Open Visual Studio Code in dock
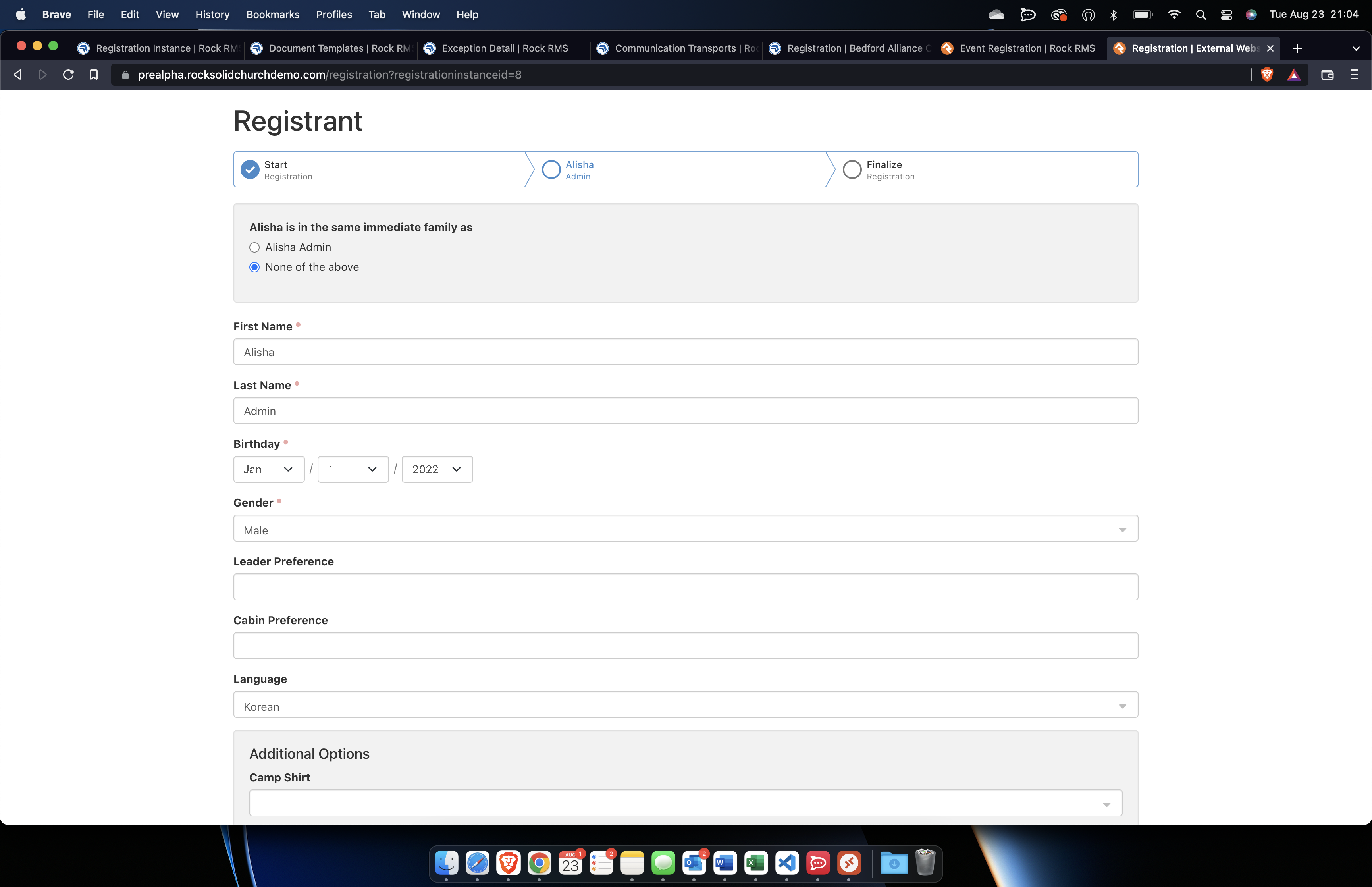This screenshot has height=887, width=1372. (x=787, y=863)
